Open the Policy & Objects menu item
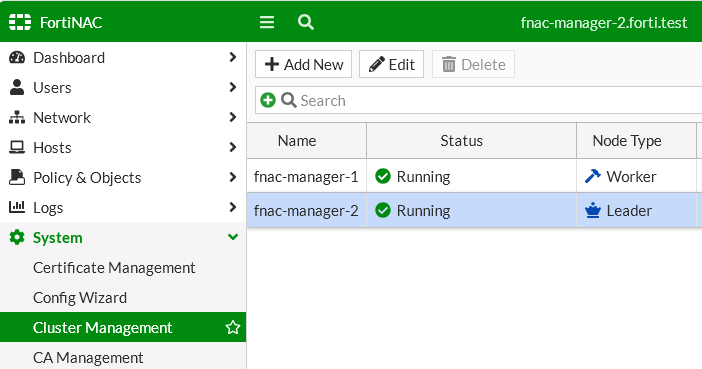 (x=123, y=177)
